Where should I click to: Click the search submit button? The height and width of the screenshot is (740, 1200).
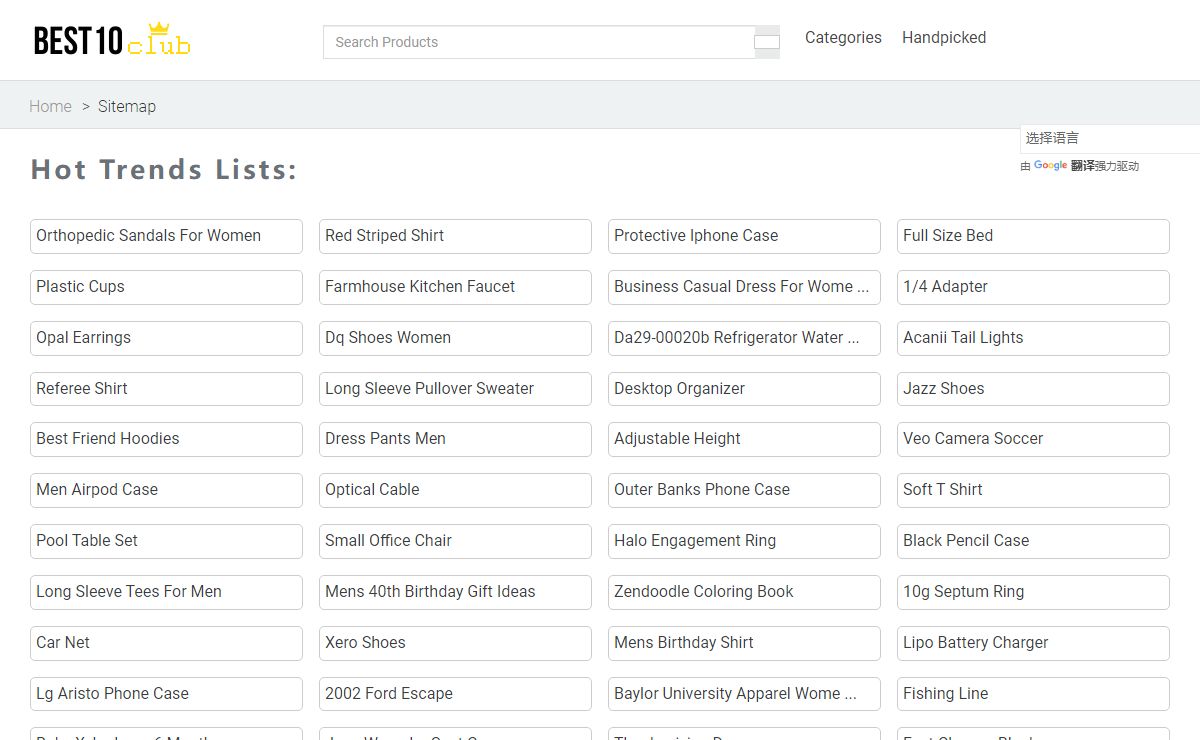767,42
